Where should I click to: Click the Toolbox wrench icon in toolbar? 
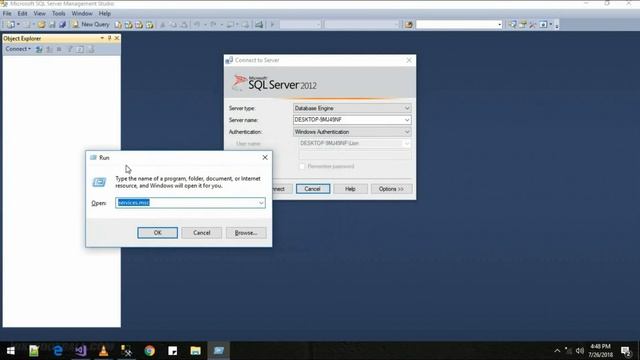532,24
